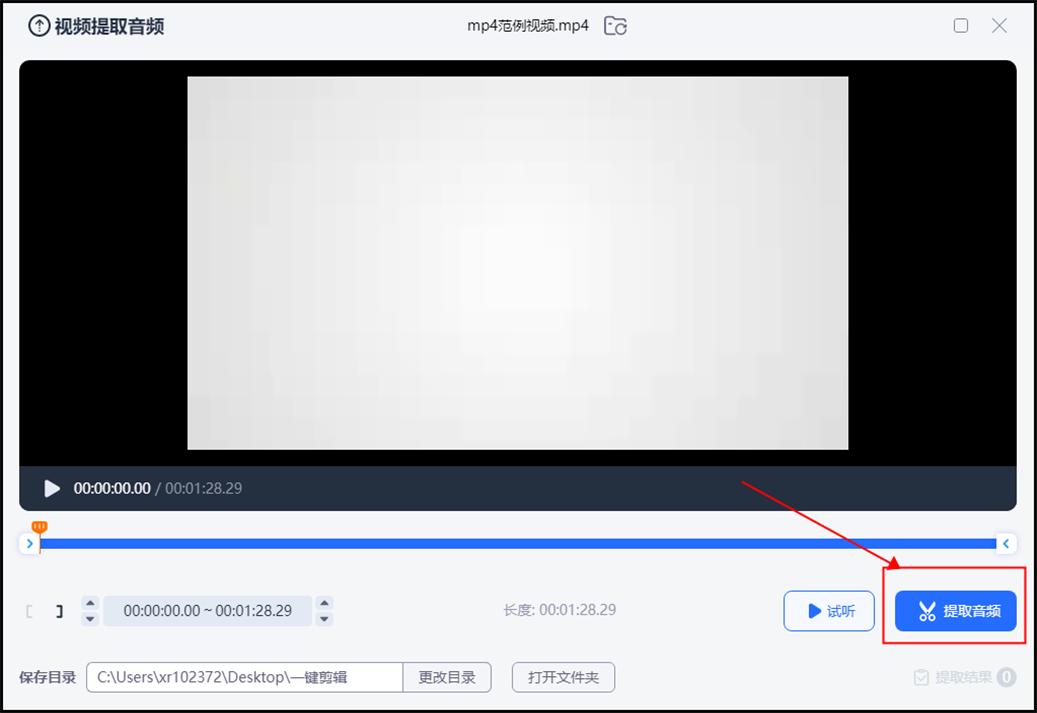This screenshot has height=713, width=1037.
Task: Click the up arrow stepper beside the start bracket
Action: point(89,602)
